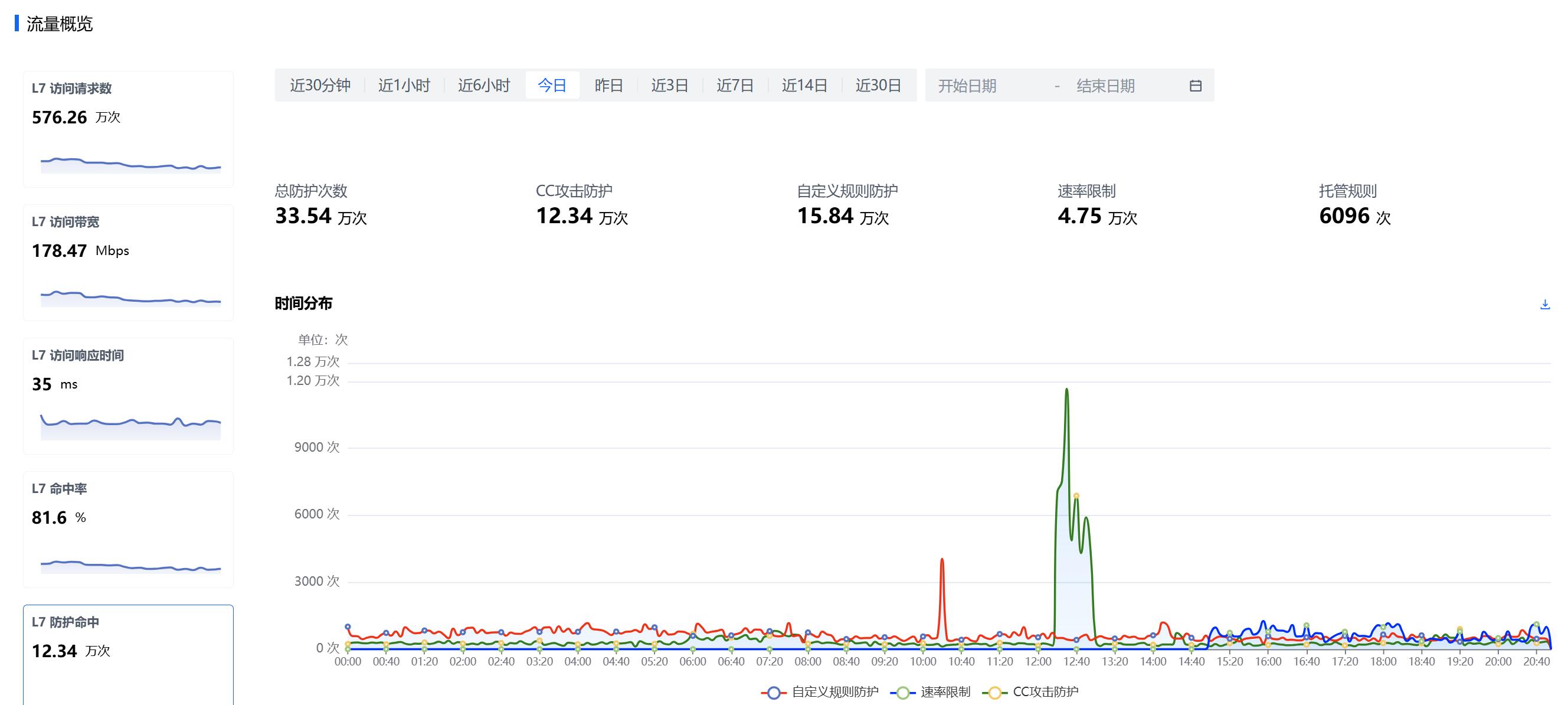This screenshot has height=705, width=1568.
Task: Select the 近1小时 time range
Action: point(404,85)
